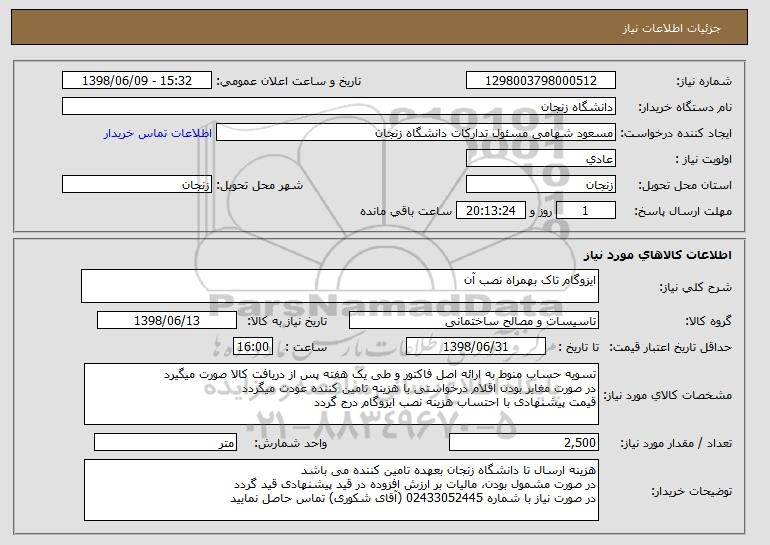Select the buyer notes text box
This screenshot has height=545, width=770.
tap(341, 490)
